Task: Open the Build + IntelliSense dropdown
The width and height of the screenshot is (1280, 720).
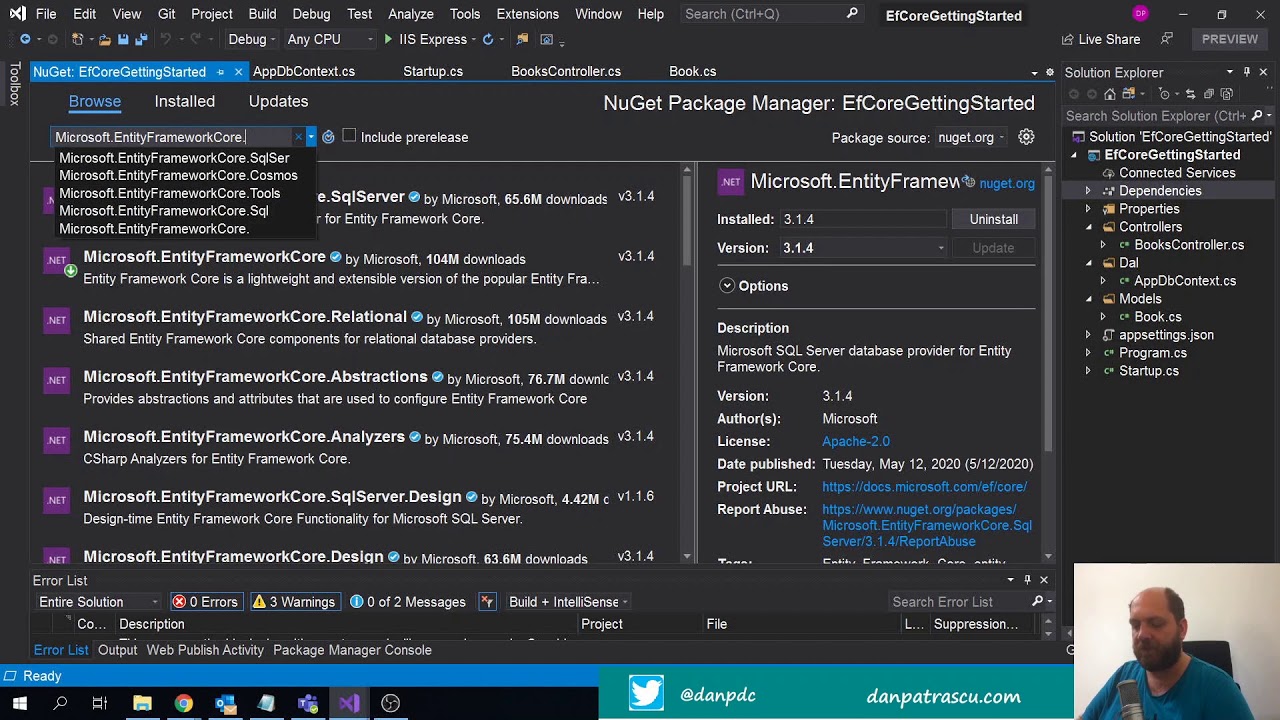Action: click(568, 602)
